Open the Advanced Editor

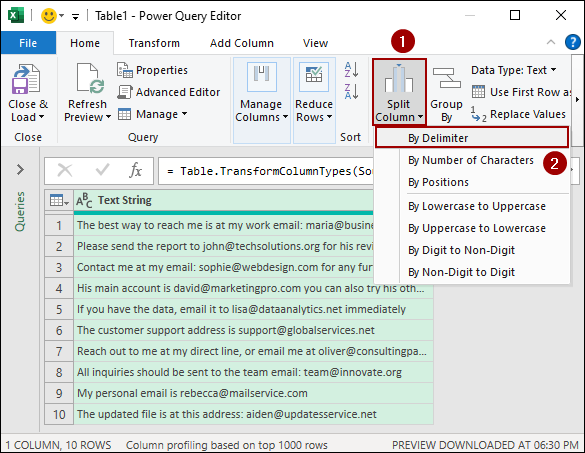[169, 92]
